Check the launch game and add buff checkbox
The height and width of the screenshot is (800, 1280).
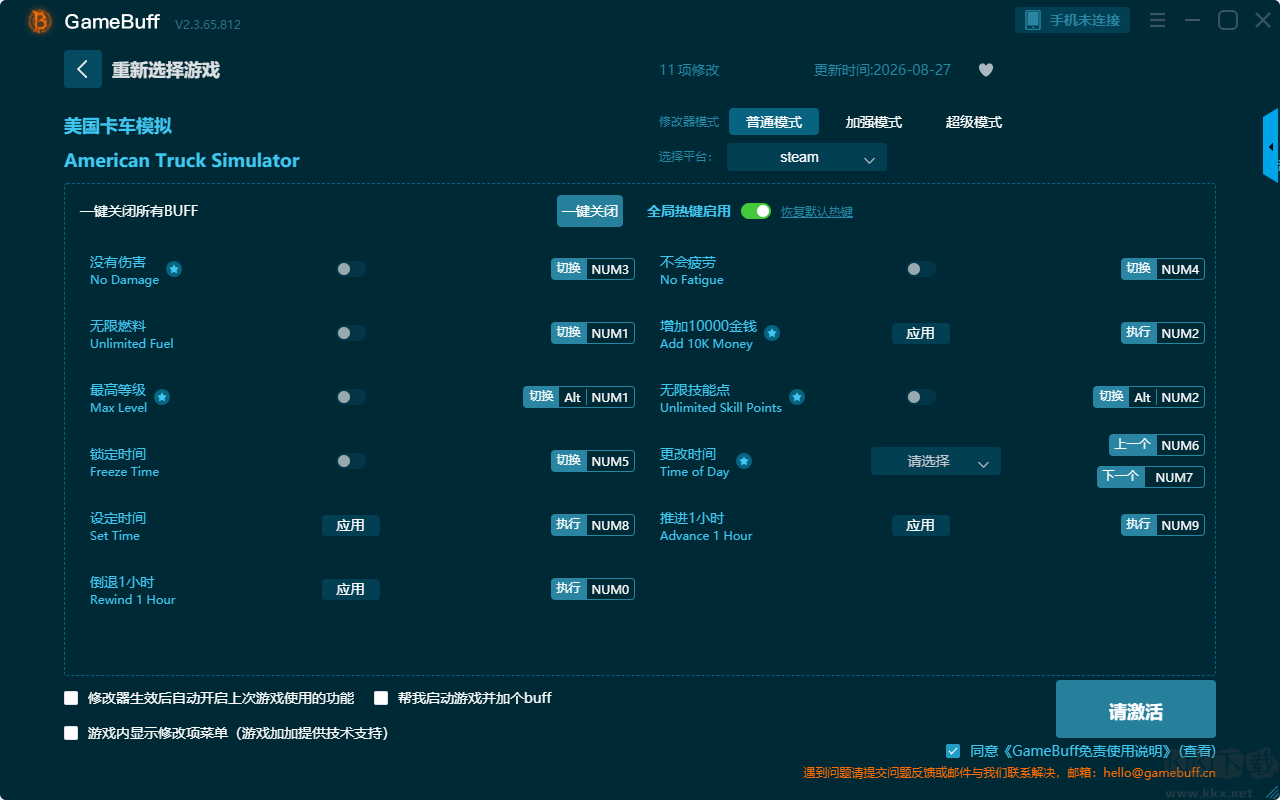click(x=381, y=698)
